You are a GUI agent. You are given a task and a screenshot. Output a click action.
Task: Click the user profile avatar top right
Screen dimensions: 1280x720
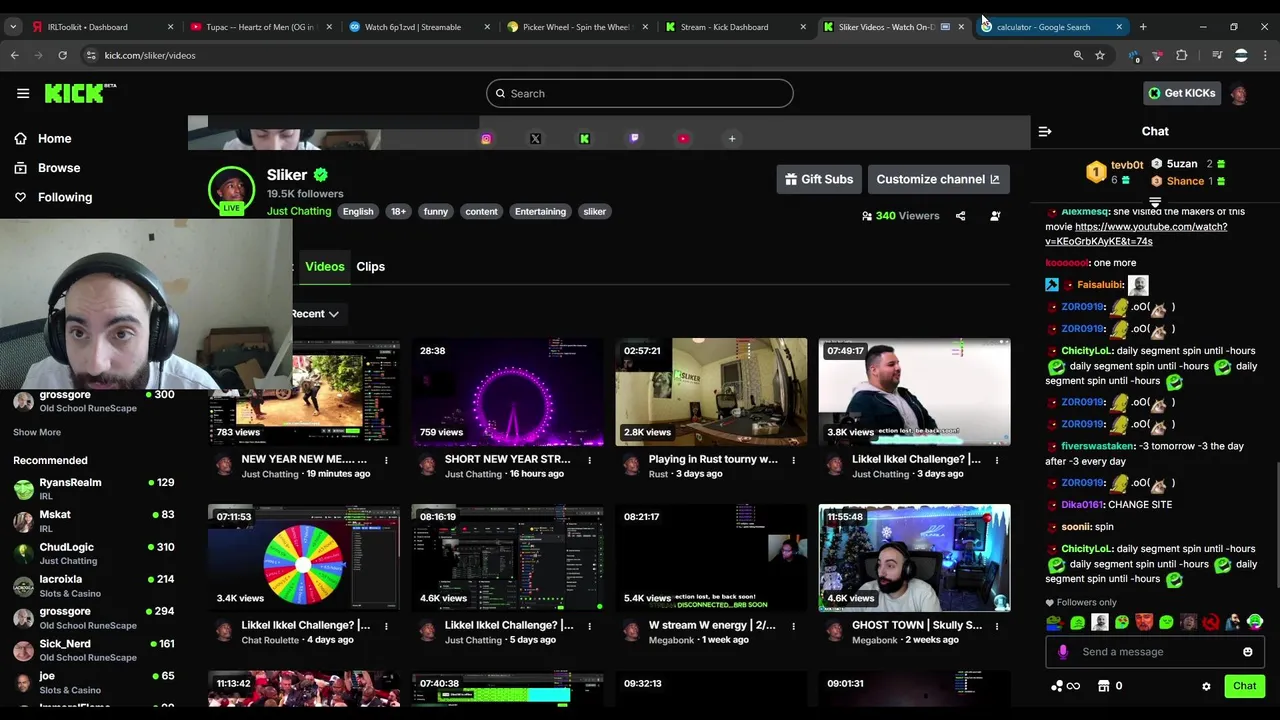1239,94
